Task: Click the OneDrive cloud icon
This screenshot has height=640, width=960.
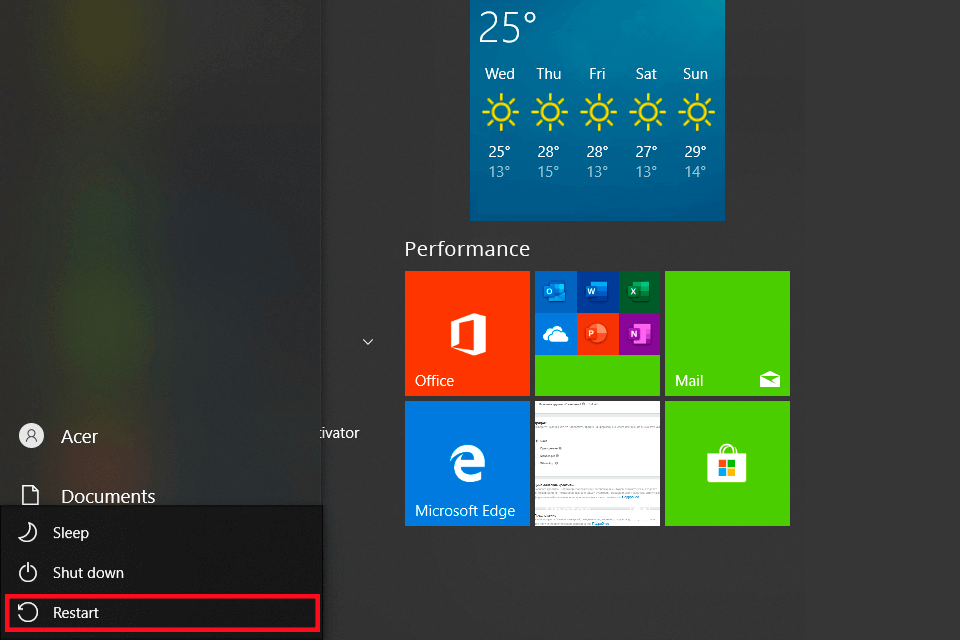Action: click(555, 334)
